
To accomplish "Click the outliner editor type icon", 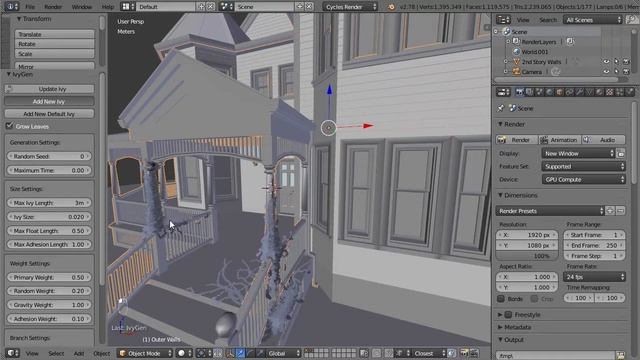I will pos(503,20).
